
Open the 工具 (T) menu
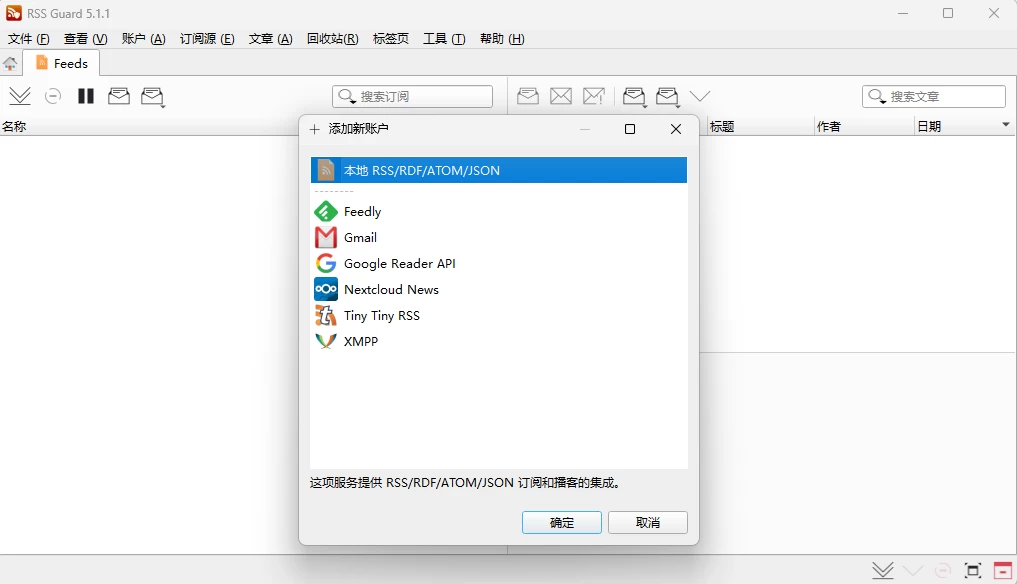pyautogui.click(x=444, y=39)
